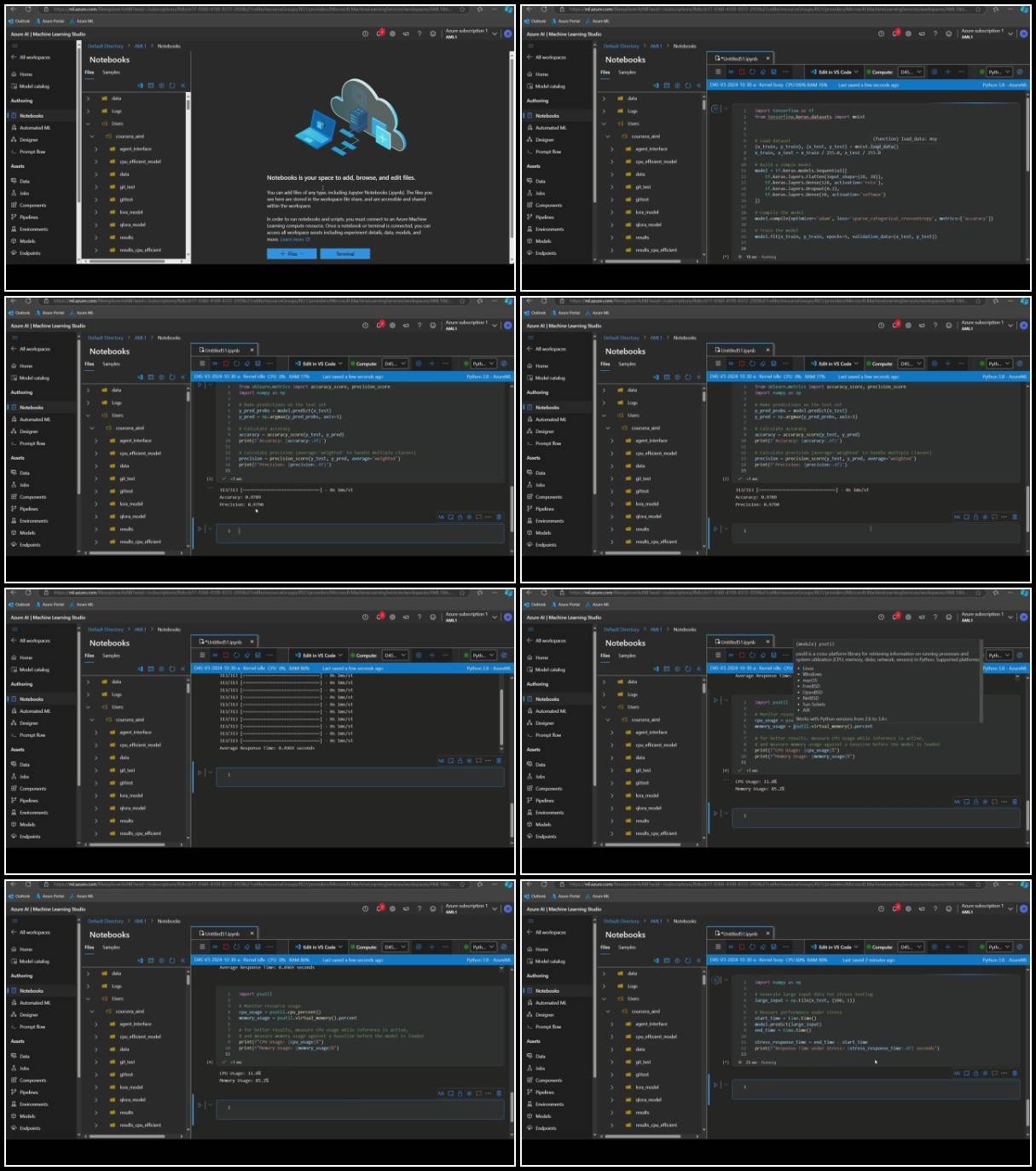The image size is (1036, 1171).
Task: Open the notifications bell in the welcome-page frame header
Action: [379, 33]
